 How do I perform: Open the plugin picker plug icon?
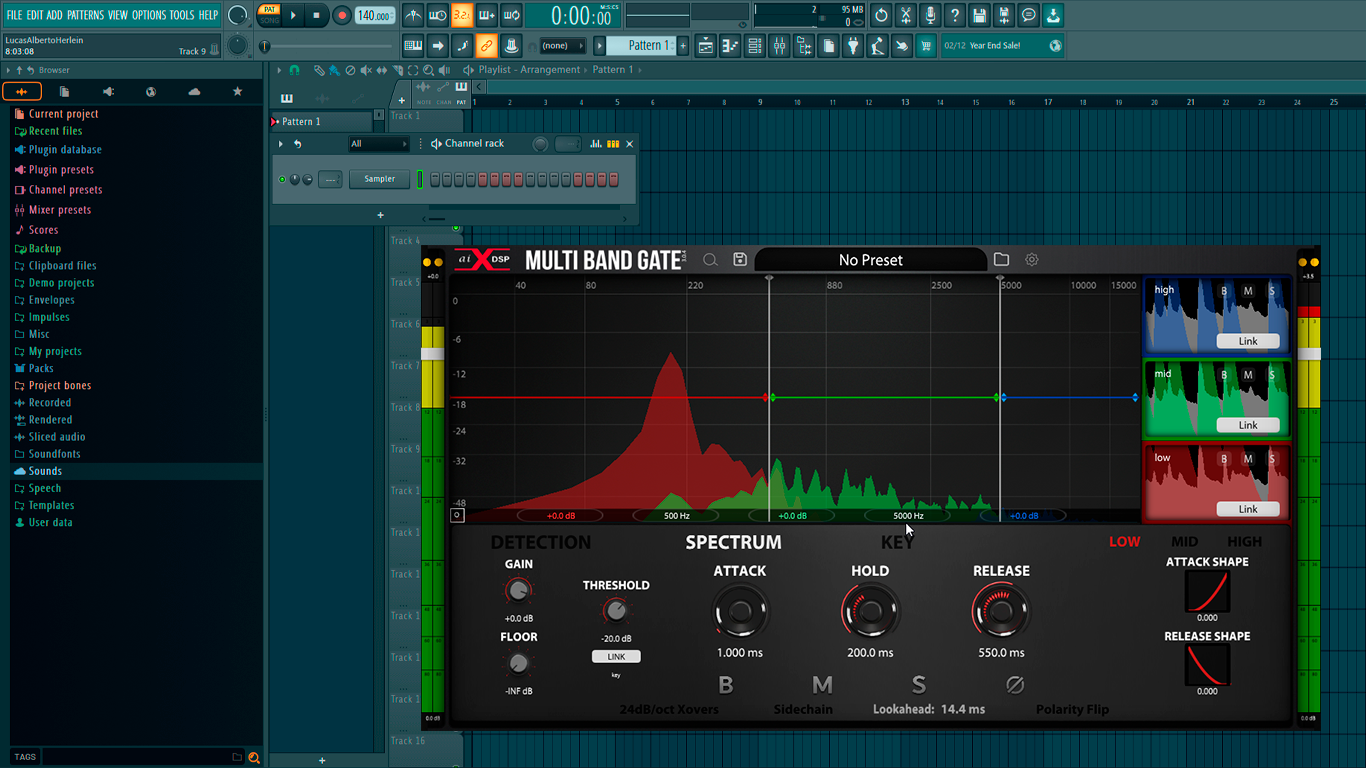point(853,46)
